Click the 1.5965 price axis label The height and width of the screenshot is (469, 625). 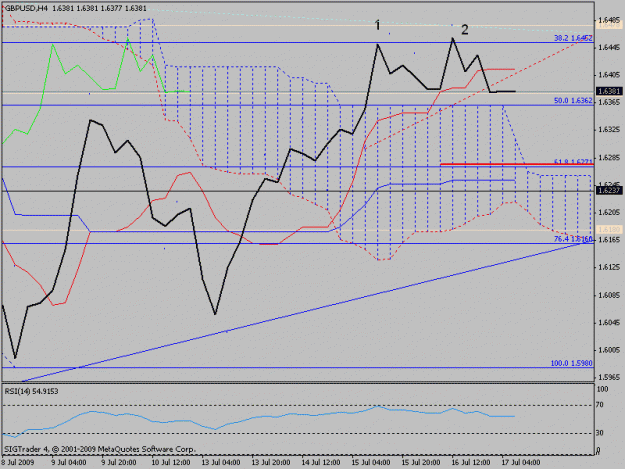point(610,377)
